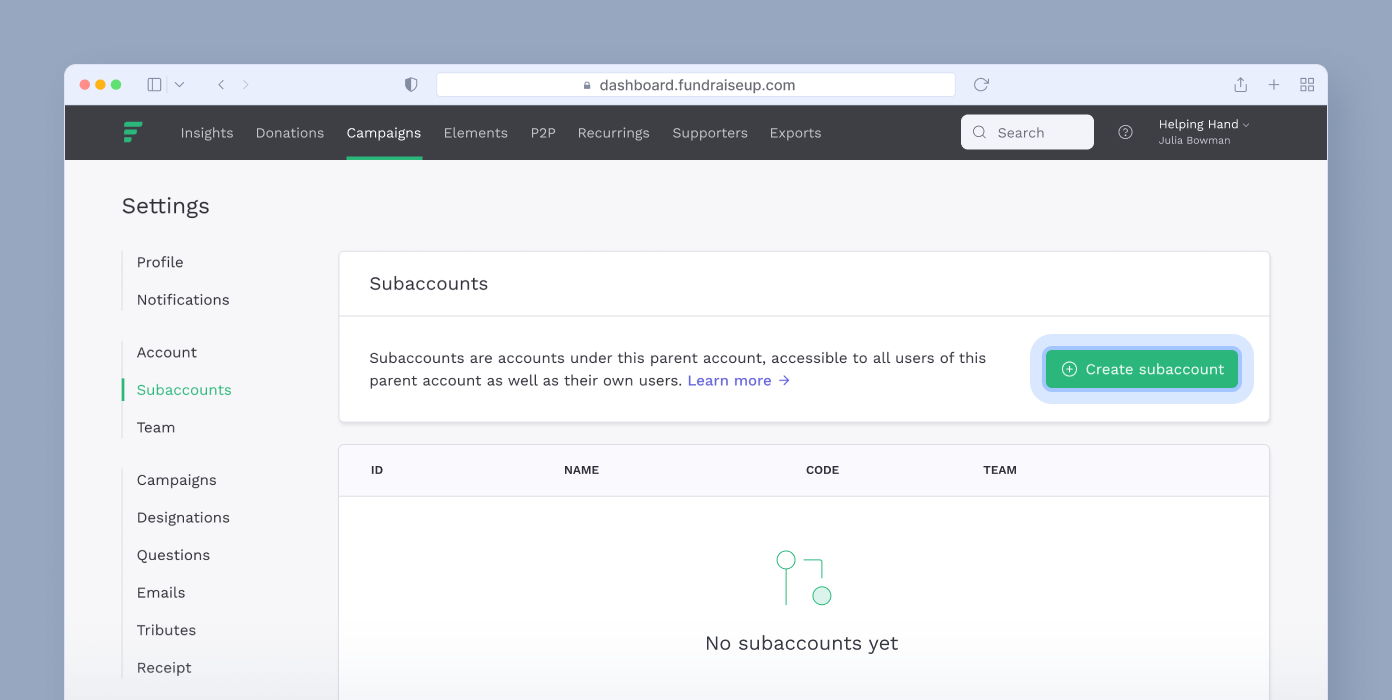This screenshot has width=1392, height=700.
Task: Open Designations in settings sidebar
Action: click(x=183, y=518)
